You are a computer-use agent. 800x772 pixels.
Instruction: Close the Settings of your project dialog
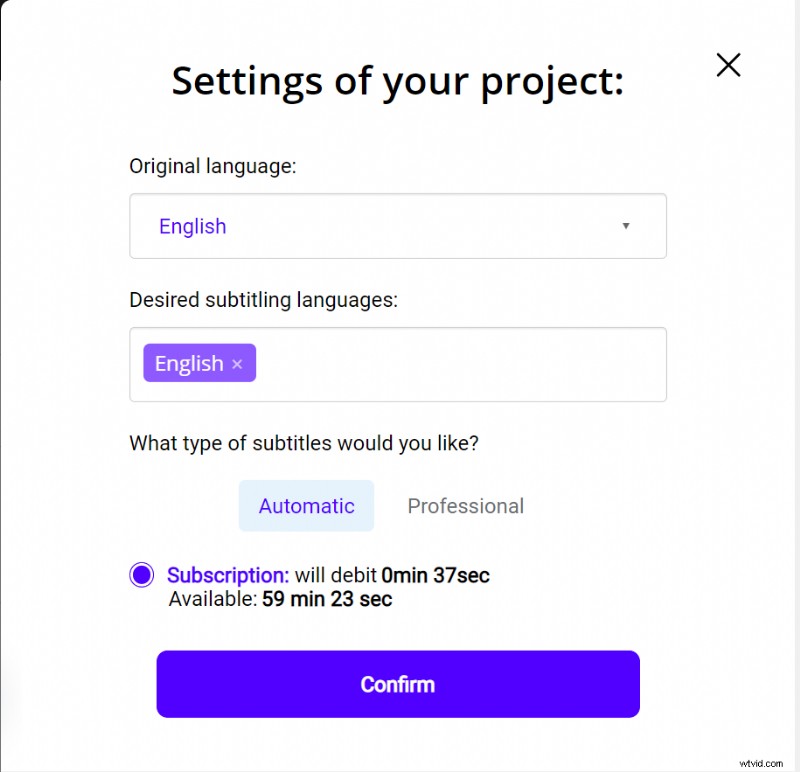(728, 64)
